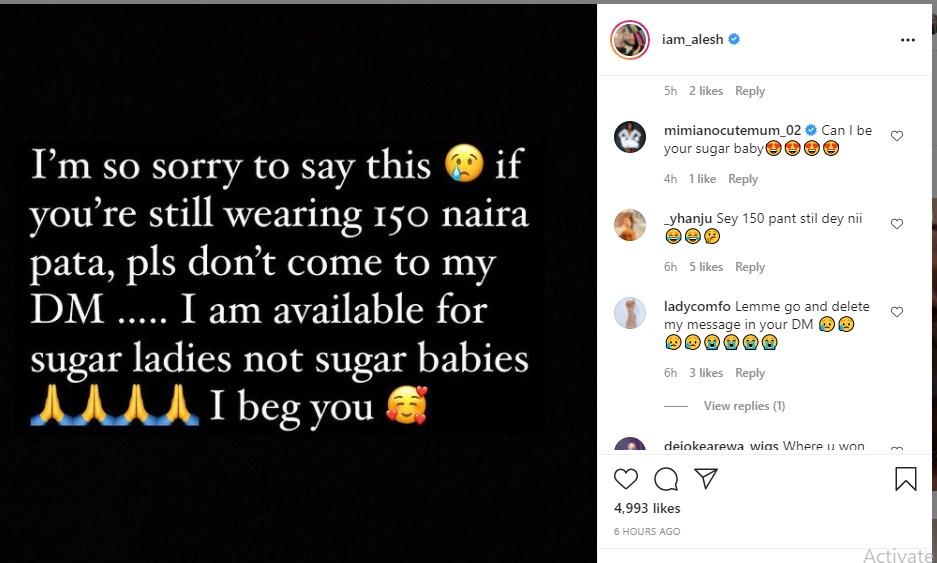
Task: Open the three-dot more options menu
Action: point(907,40)
